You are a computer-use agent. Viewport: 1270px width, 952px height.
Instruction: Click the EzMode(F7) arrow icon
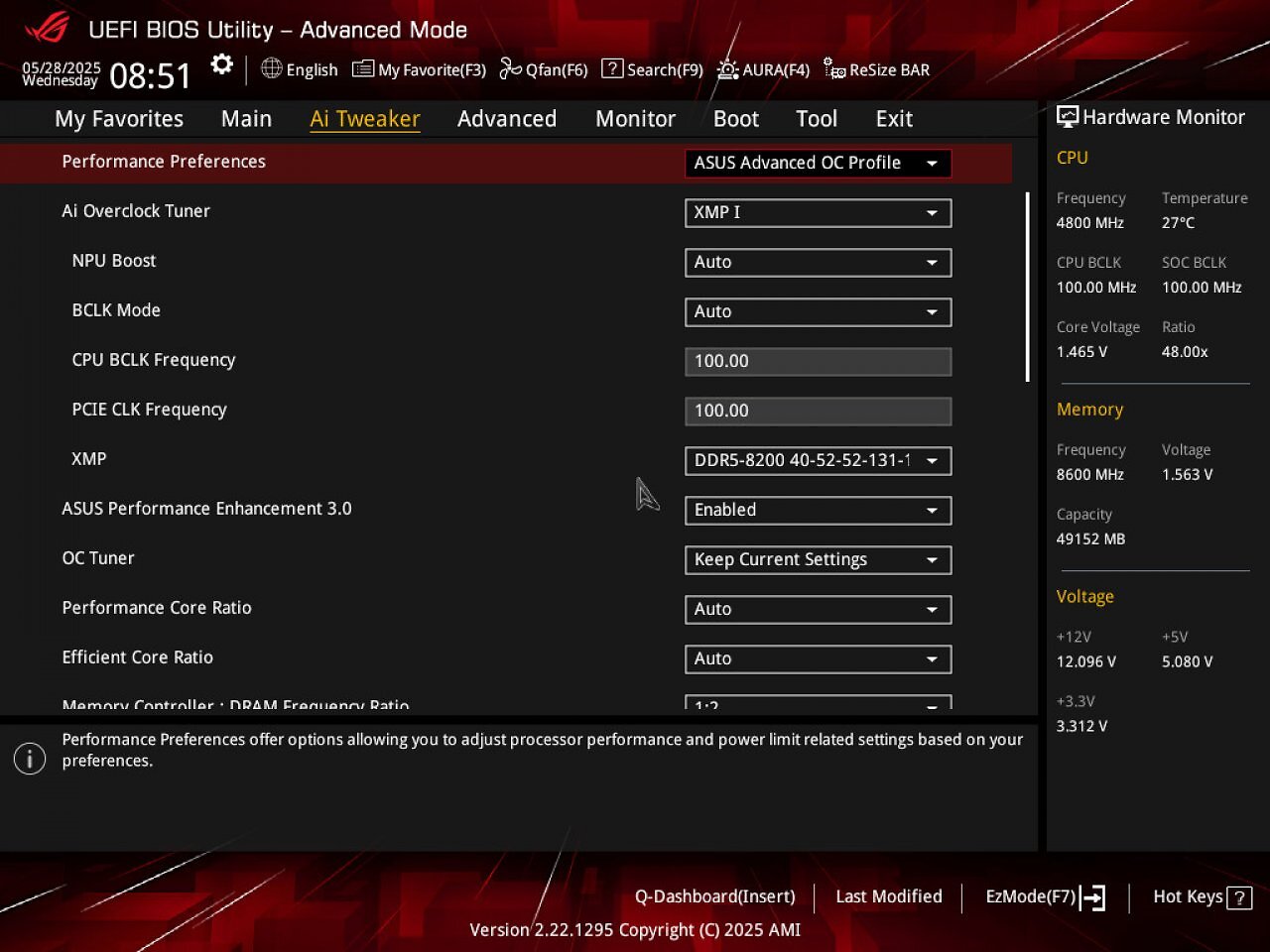[1092, 897]
